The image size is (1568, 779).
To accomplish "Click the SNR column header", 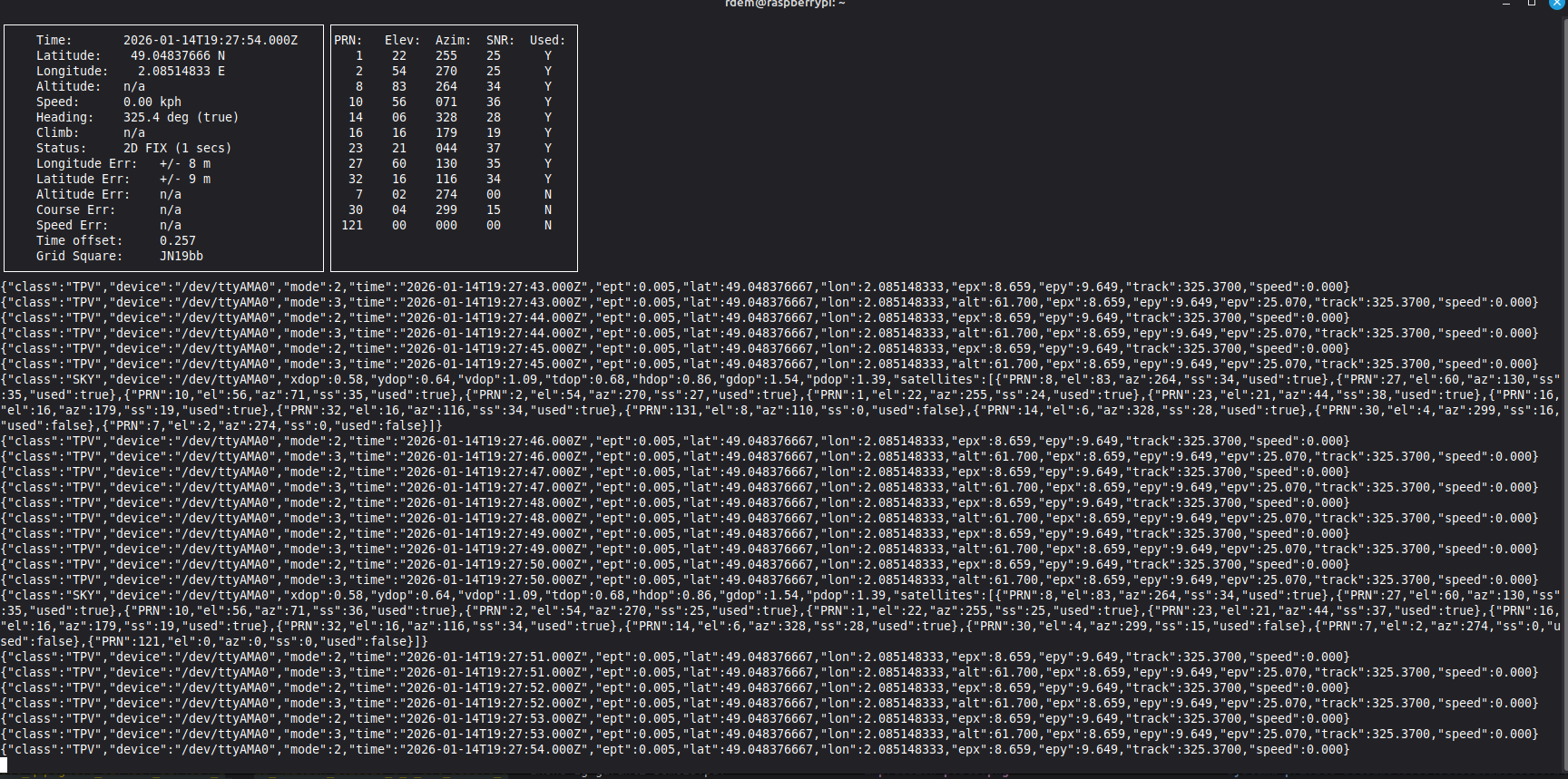I will (500, 40).
